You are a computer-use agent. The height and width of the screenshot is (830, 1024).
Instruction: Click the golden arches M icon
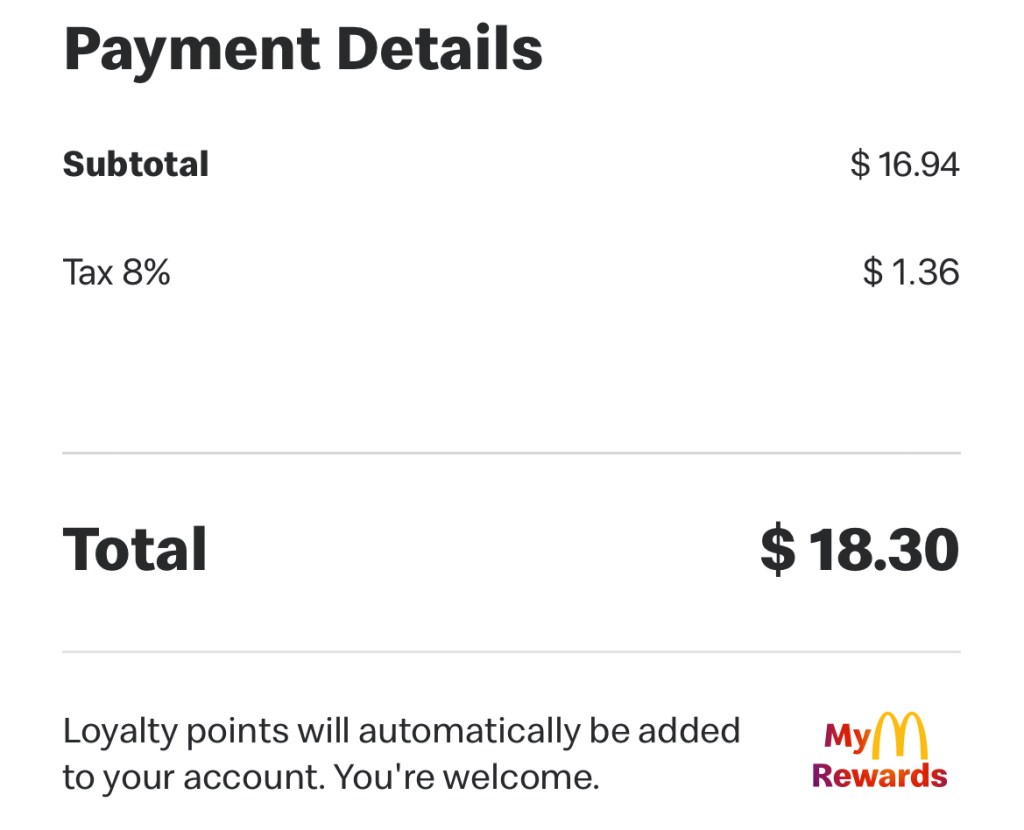pos(900,735)
